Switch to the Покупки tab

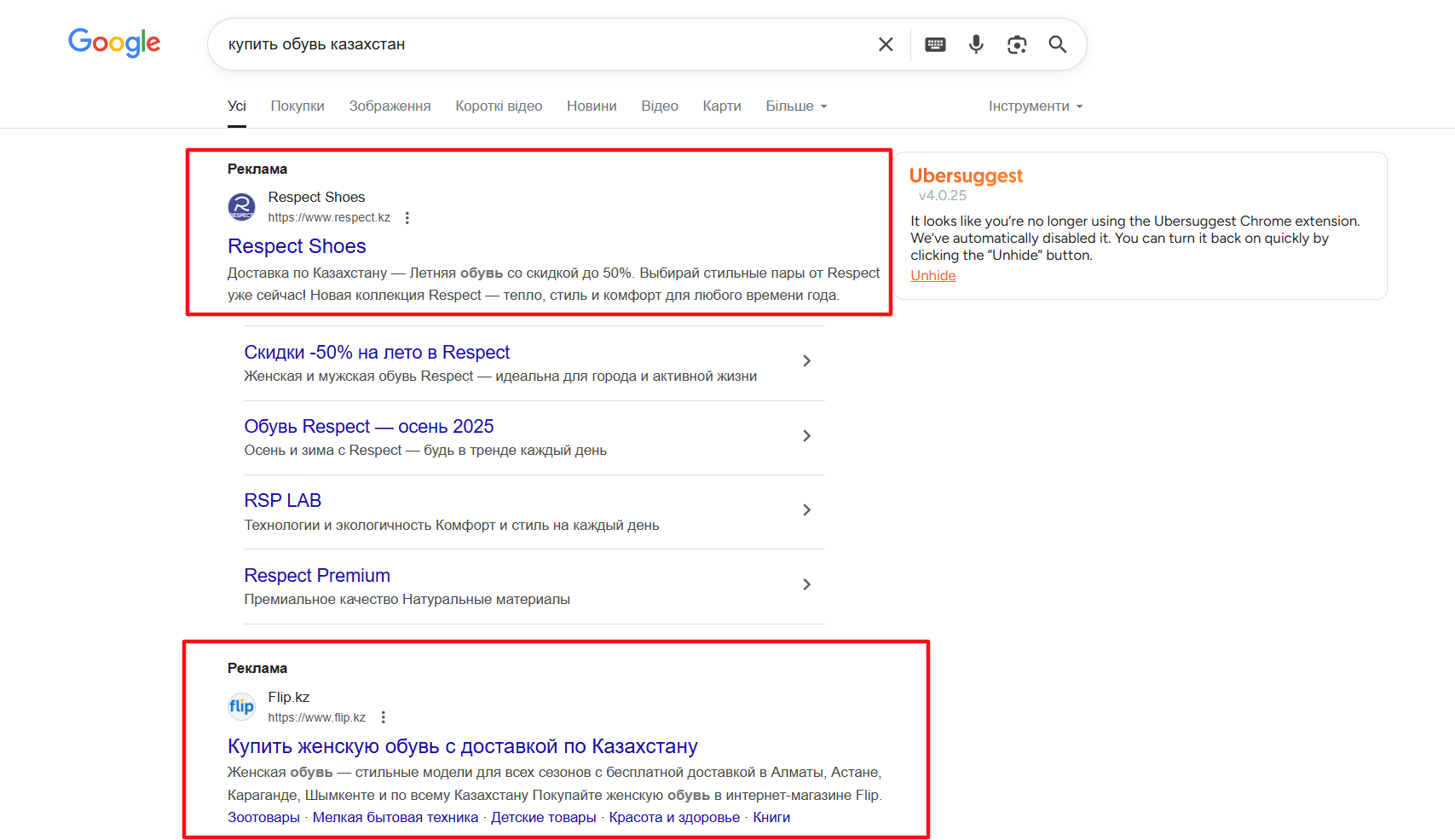pos(297,106)
